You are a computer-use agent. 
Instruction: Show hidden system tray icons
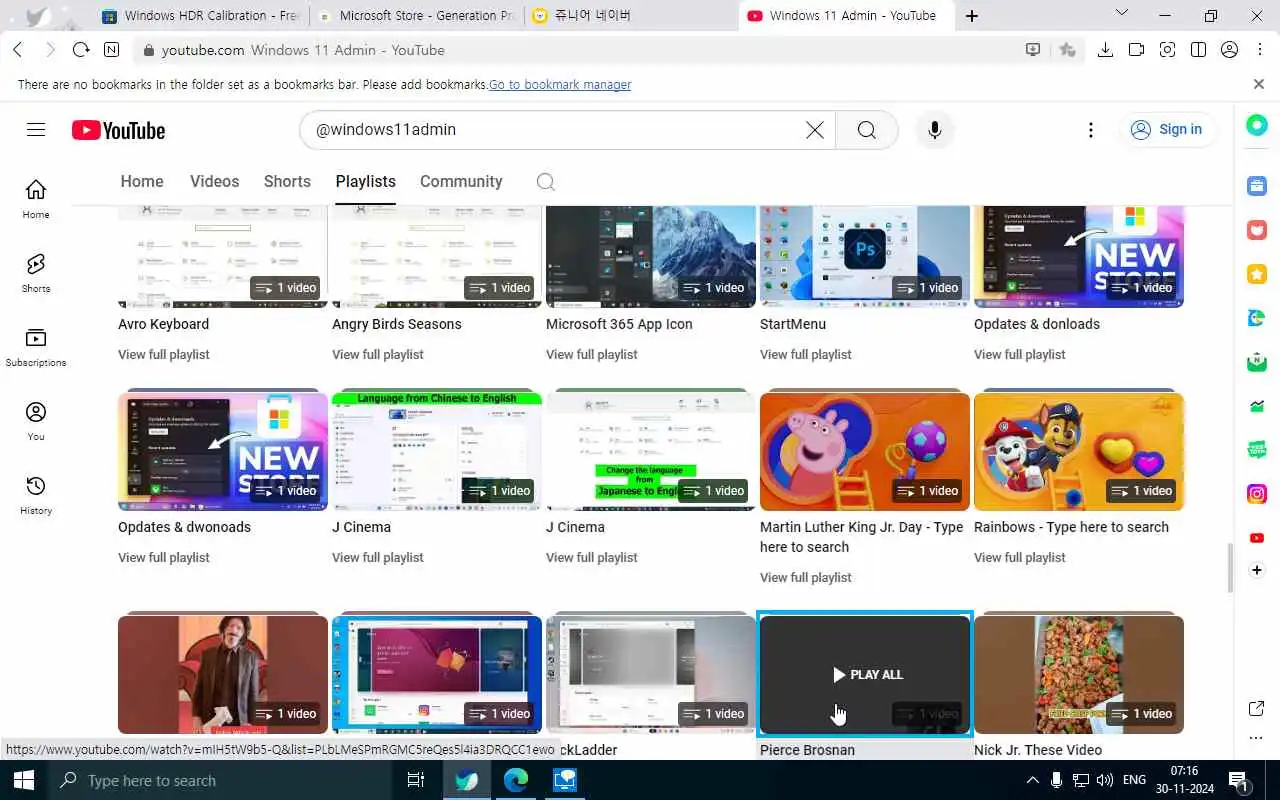(x=1032, y=780)
